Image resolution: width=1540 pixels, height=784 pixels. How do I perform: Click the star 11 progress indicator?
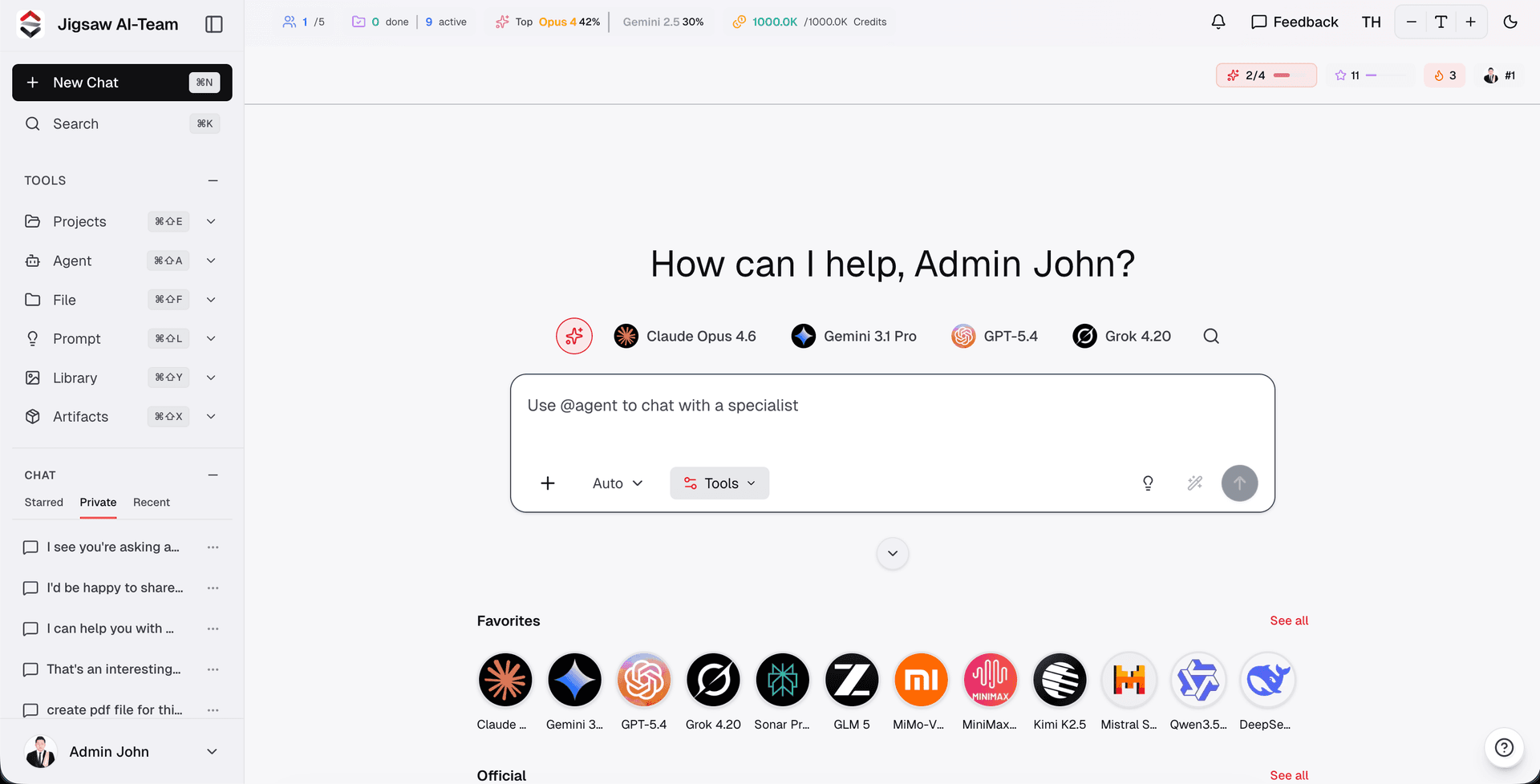[1369, 75]
